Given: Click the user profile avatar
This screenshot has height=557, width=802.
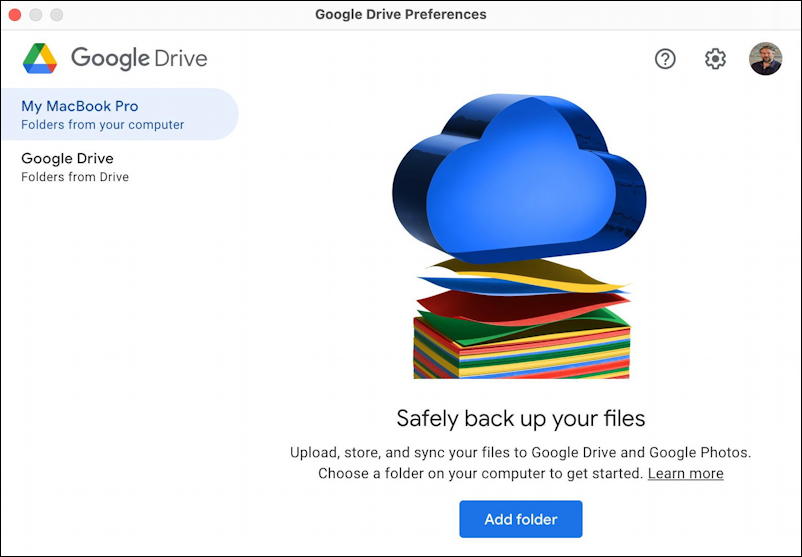Looking at the screenshot, I should (x=765, y=58).
